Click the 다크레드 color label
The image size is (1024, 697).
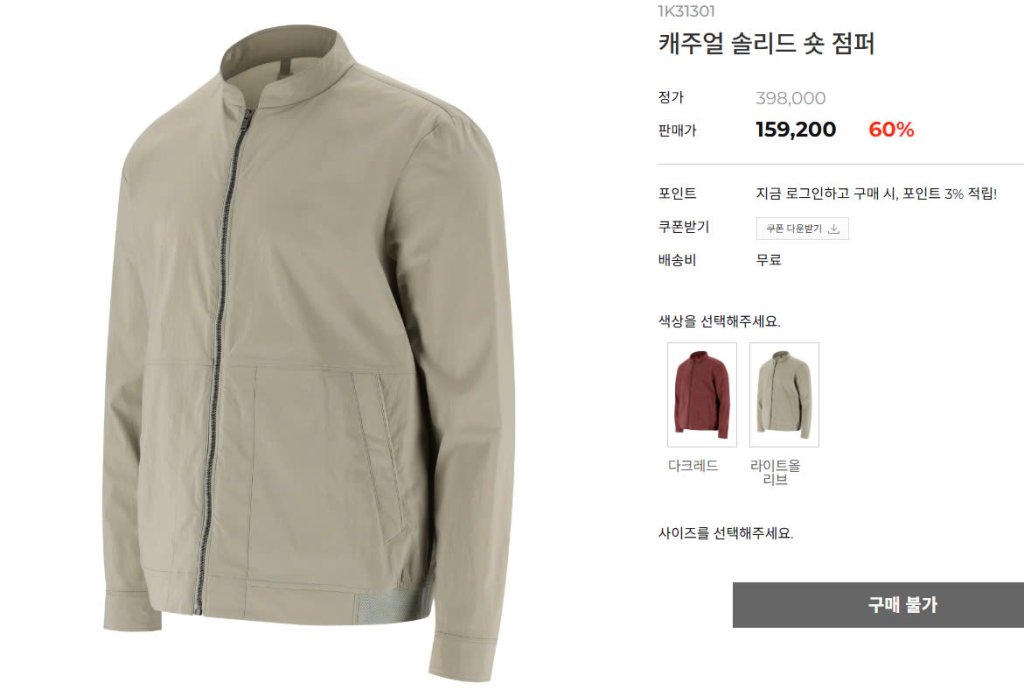693,466
